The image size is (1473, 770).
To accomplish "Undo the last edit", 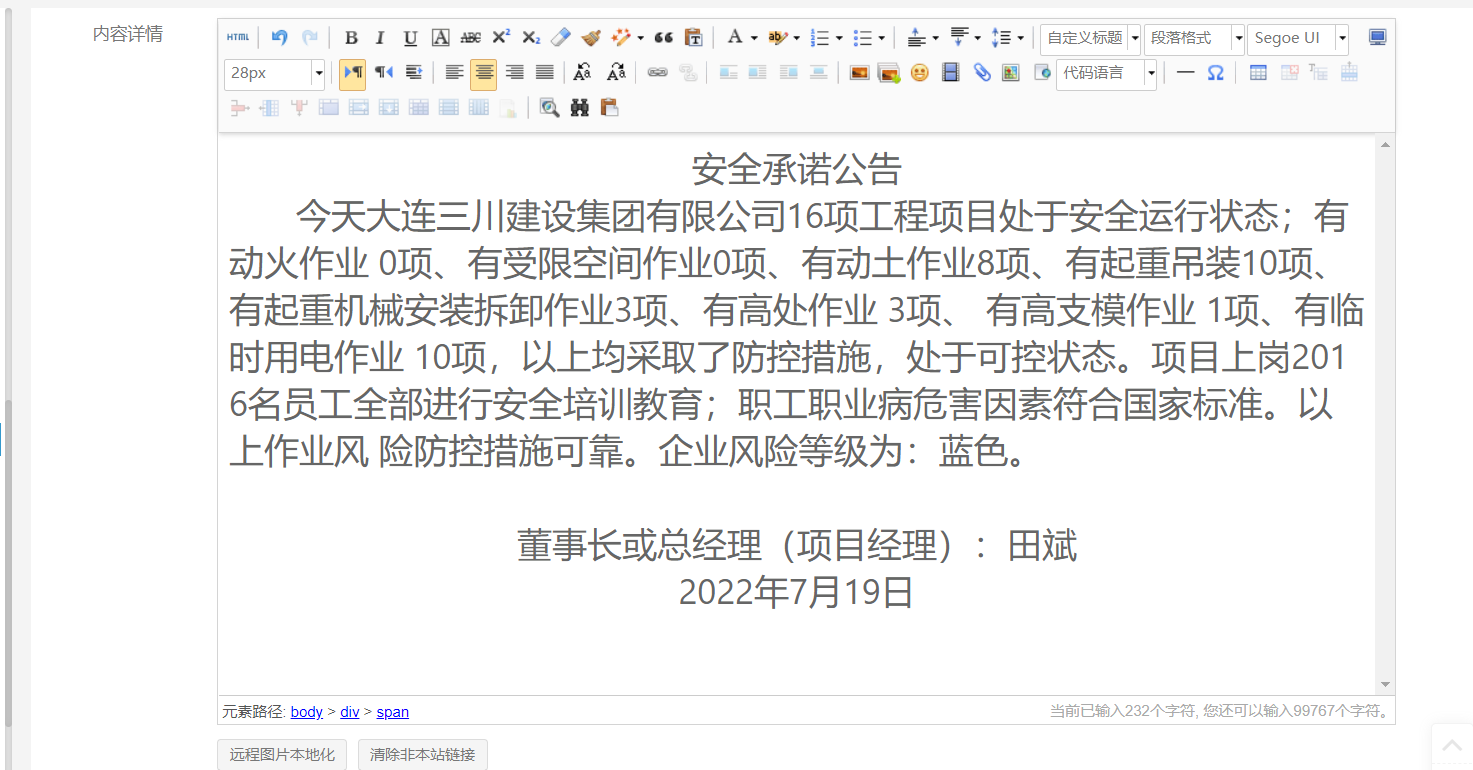I will [x=280, y=38].
